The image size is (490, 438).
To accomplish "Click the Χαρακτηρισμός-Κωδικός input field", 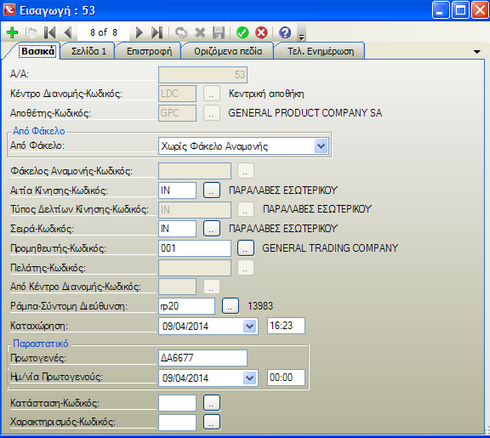I will 177,422.
